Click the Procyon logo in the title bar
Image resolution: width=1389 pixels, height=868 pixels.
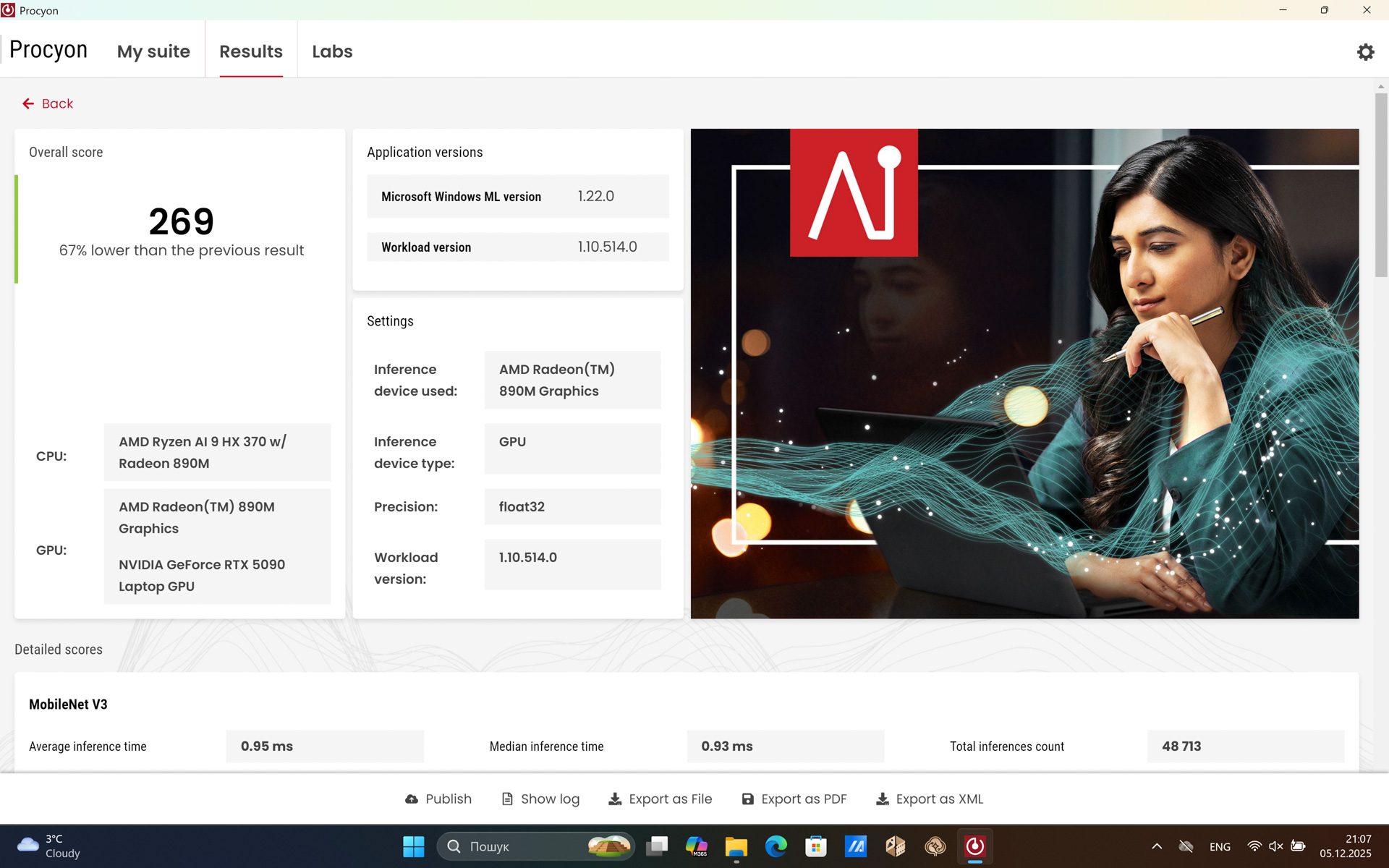click(8, 10)
